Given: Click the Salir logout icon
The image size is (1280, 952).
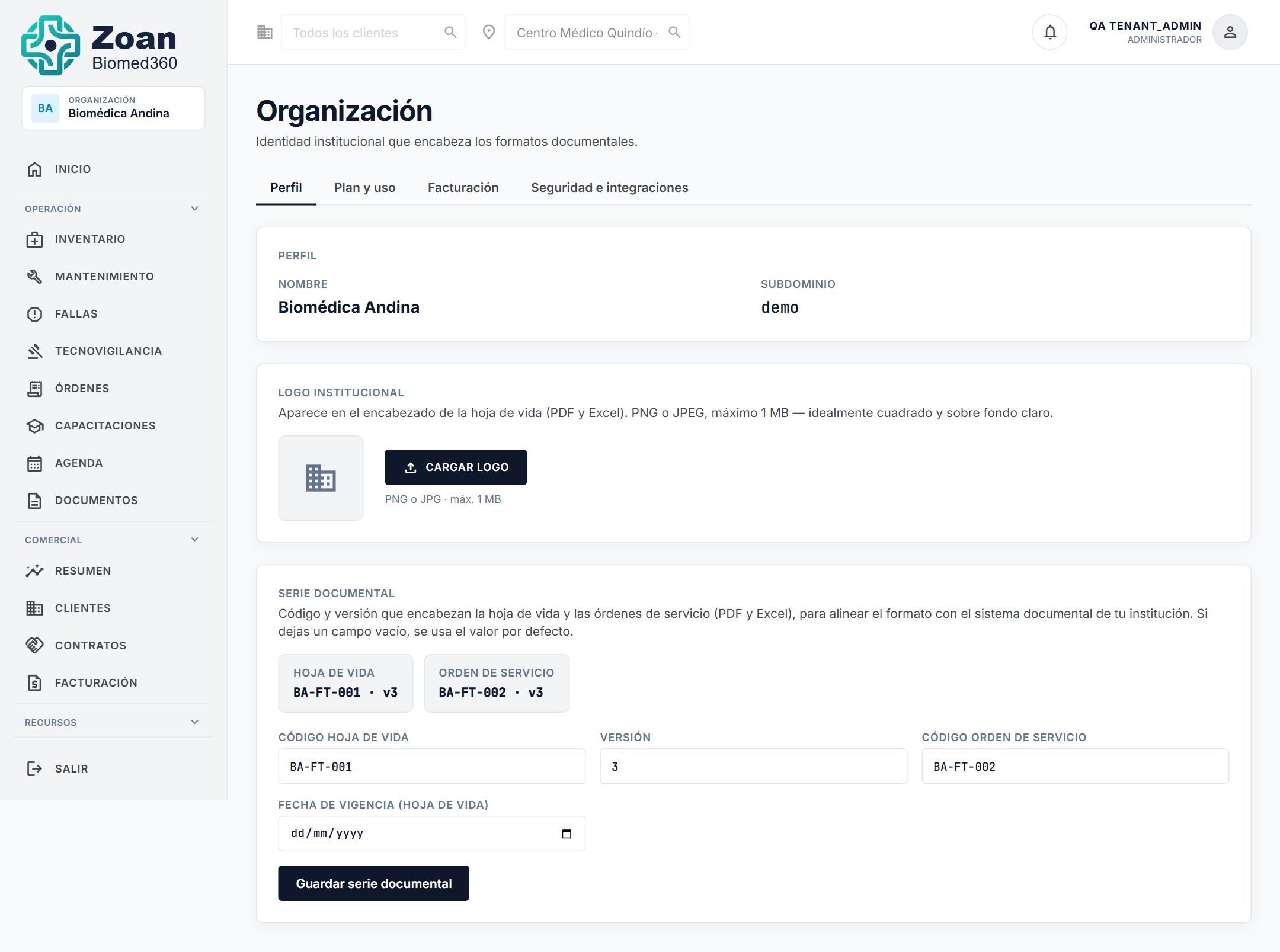Looking at the screenshot, I should coord(35,769).
